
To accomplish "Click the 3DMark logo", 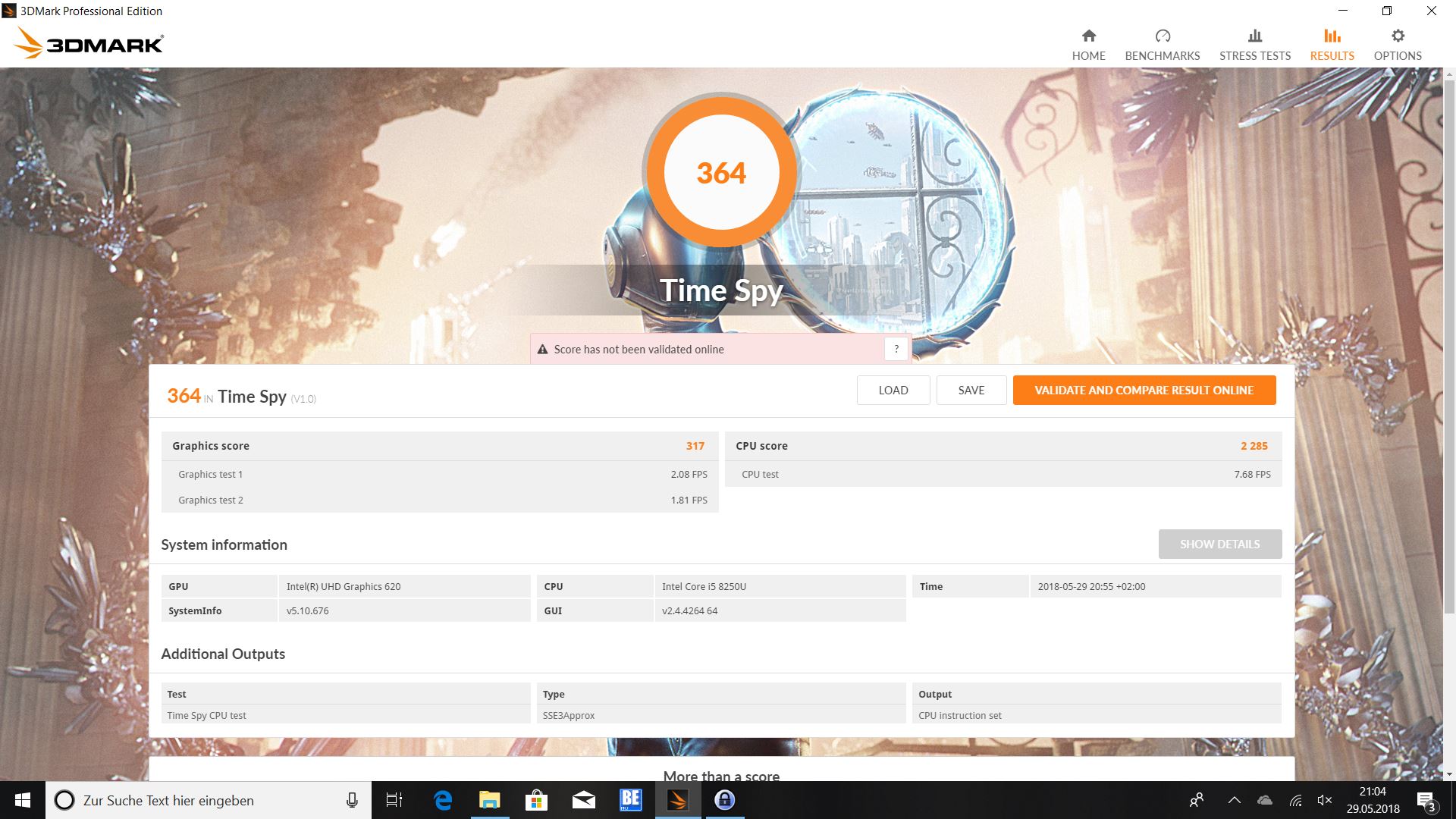I will pos(89,43).
